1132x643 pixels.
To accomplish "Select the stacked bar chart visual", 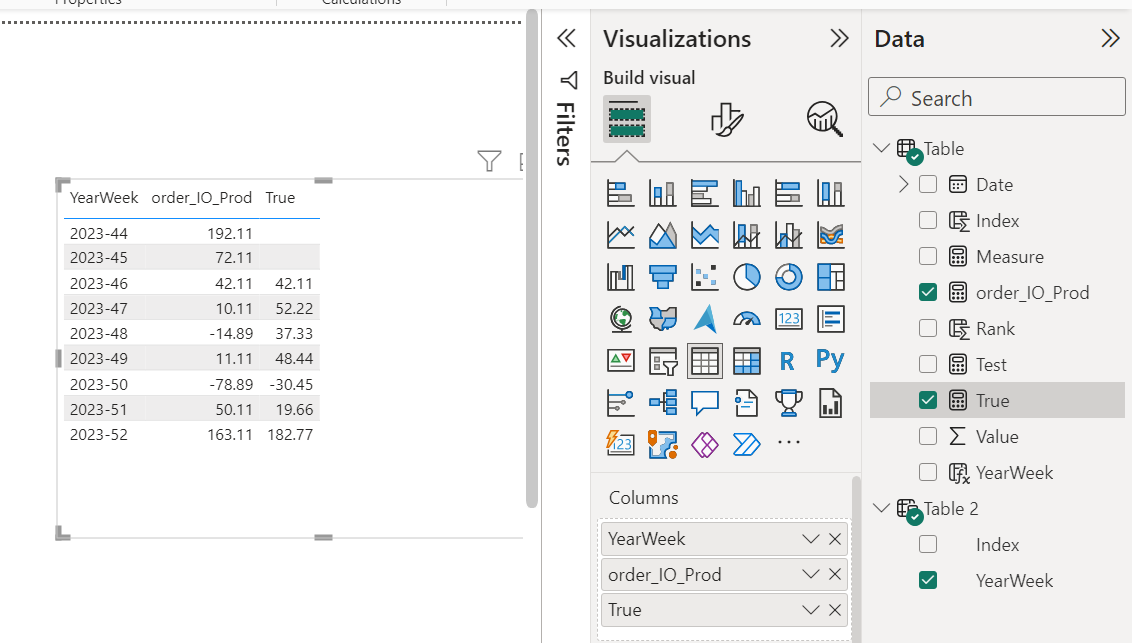I will coord(620,193).
